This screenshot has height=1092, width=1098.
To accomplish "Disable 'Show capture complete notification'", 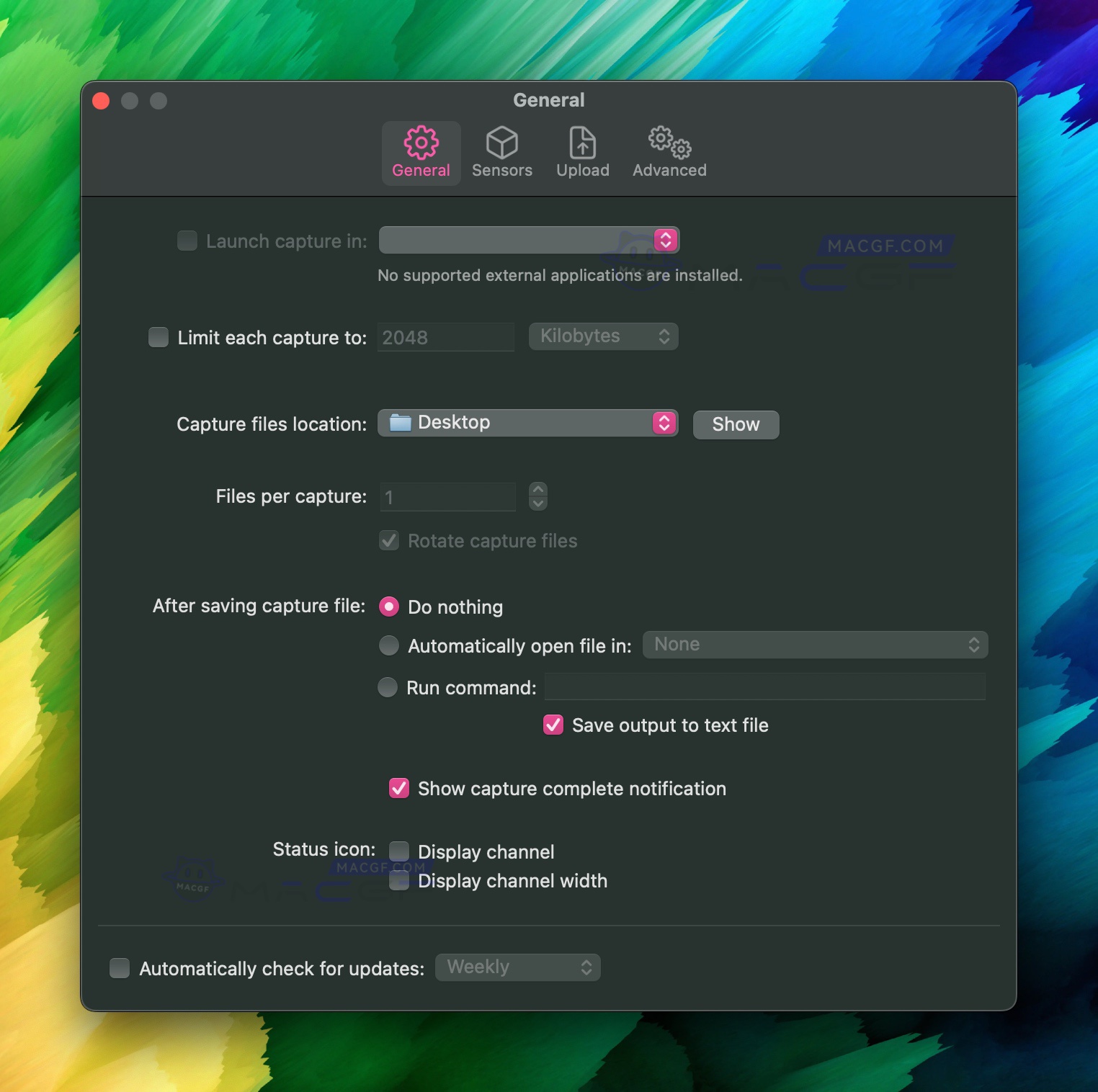I will (x=398, y=788).
